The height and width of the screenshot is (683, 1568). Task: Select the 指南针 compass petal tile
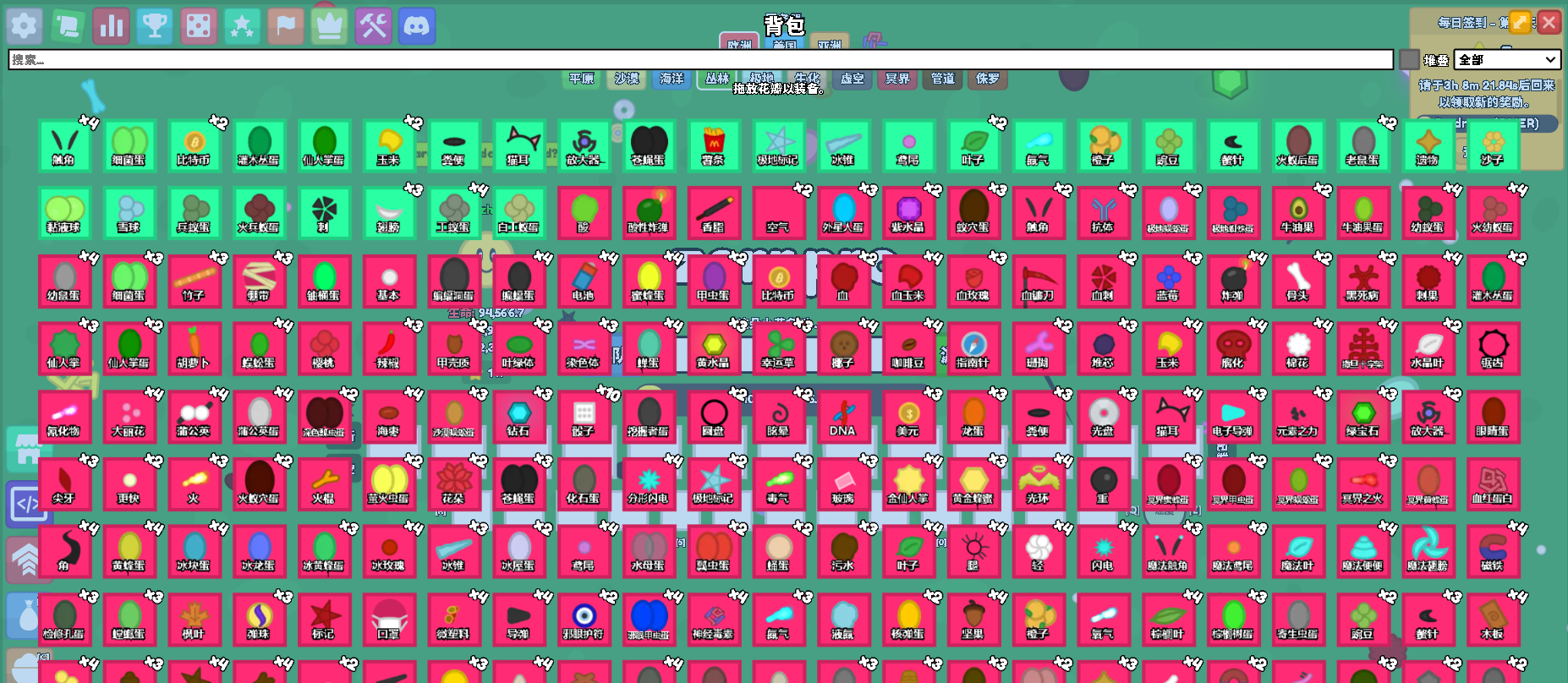point(973,349)
